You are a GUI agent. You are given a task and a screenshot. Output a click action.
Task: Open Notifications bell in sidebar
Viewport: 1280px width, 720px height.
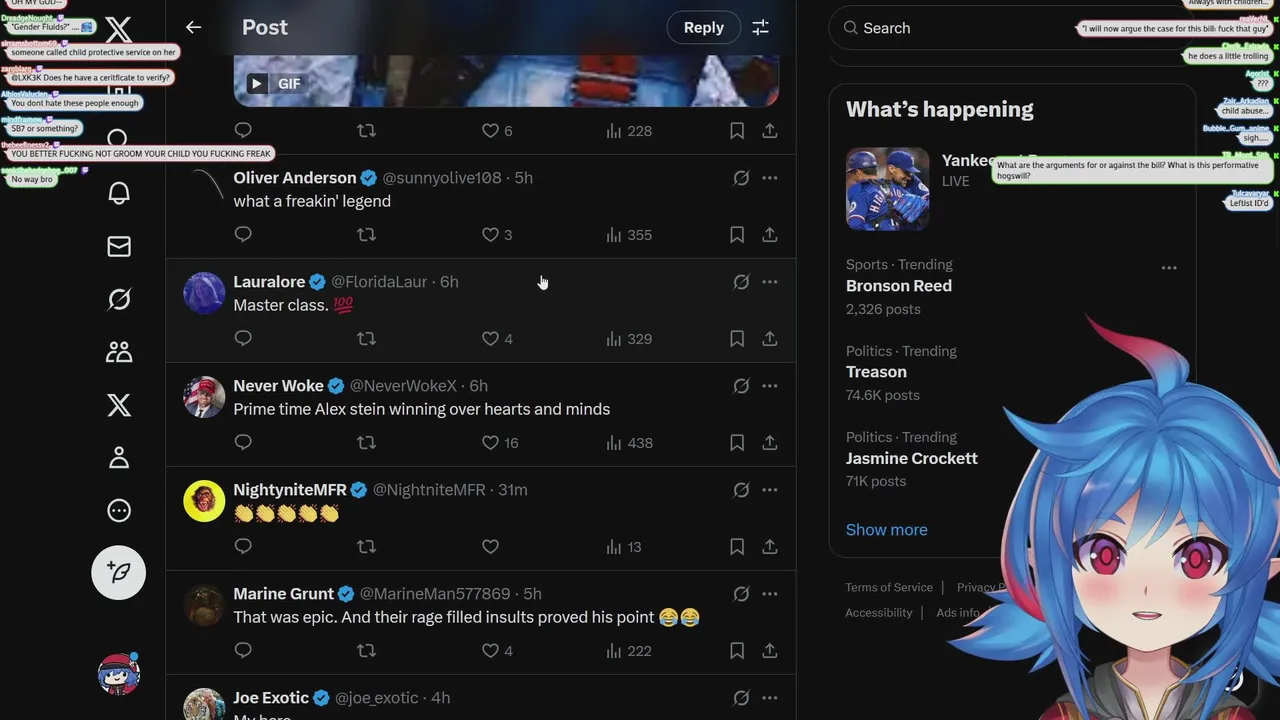click(119, 193)
